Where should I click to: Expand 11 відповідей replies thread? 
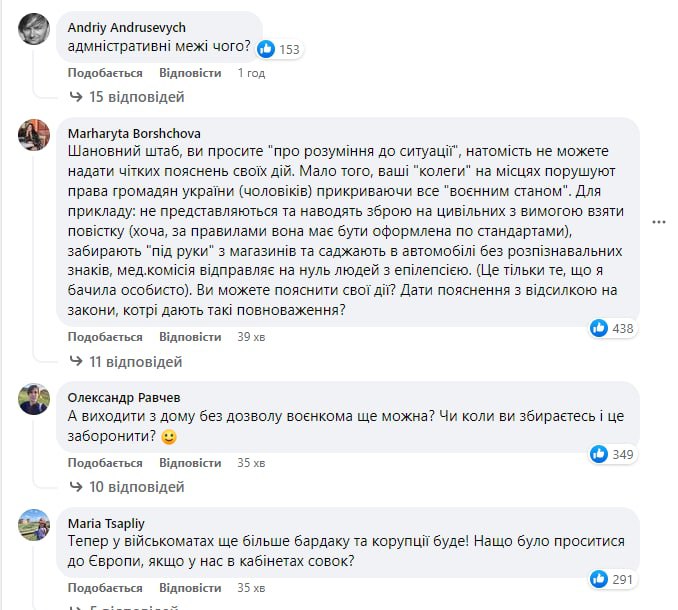point(127,361)
